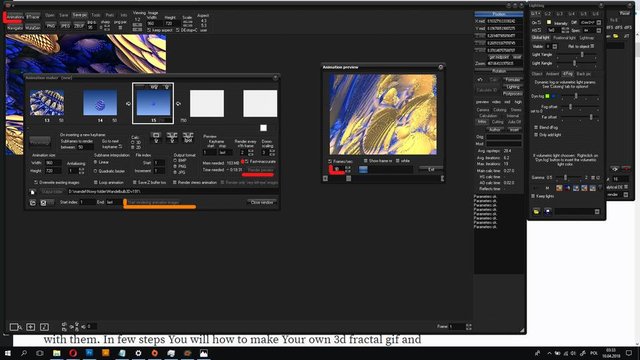Select keyframe 14 thumbnail
The image size is (640, 360).
click(100, 103)
